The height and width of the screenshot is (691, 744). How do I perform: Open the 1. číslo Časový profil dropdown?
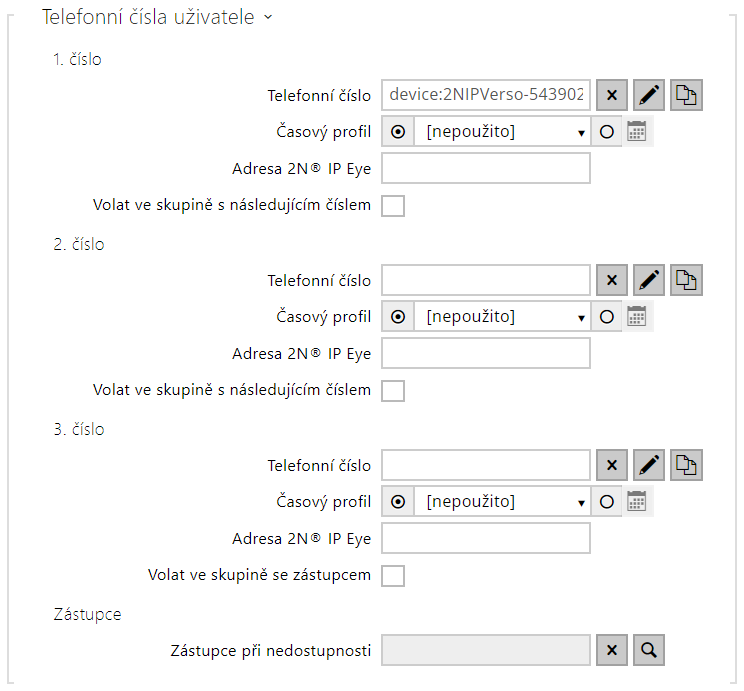coord(503,132)
